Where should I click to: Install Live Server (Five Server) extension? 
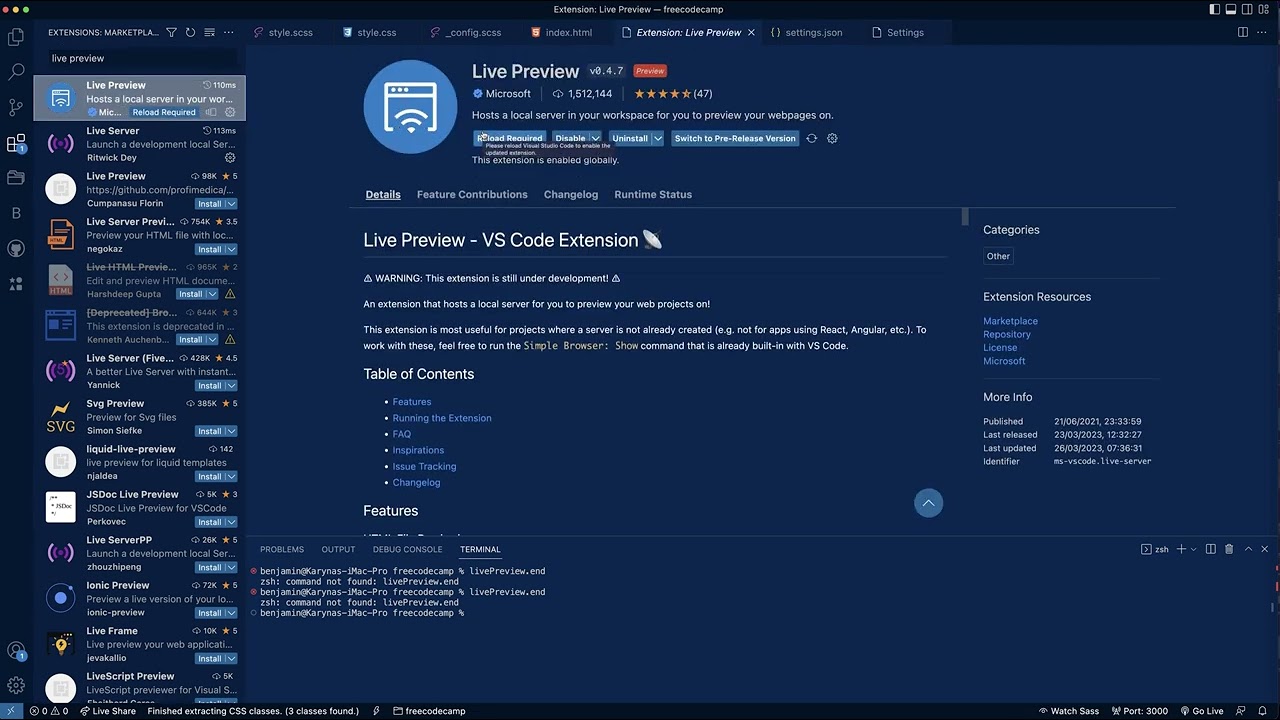coord(209,385)
